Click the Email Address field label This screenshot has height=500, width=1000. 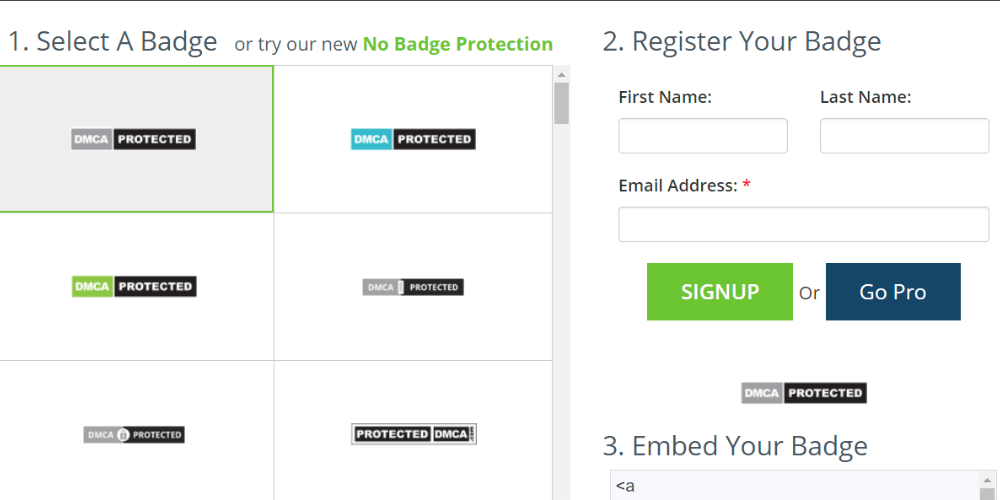(677, 185)
